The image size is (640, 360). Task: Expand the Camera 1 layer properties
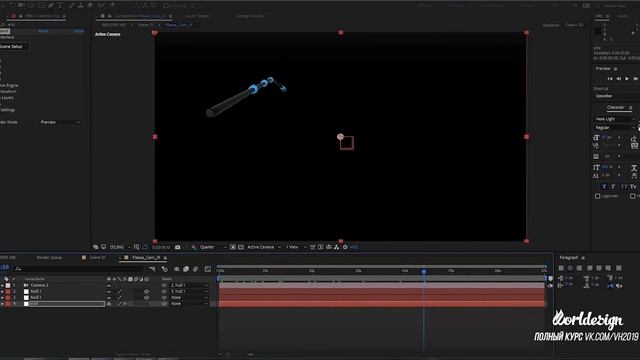point(2,285)
